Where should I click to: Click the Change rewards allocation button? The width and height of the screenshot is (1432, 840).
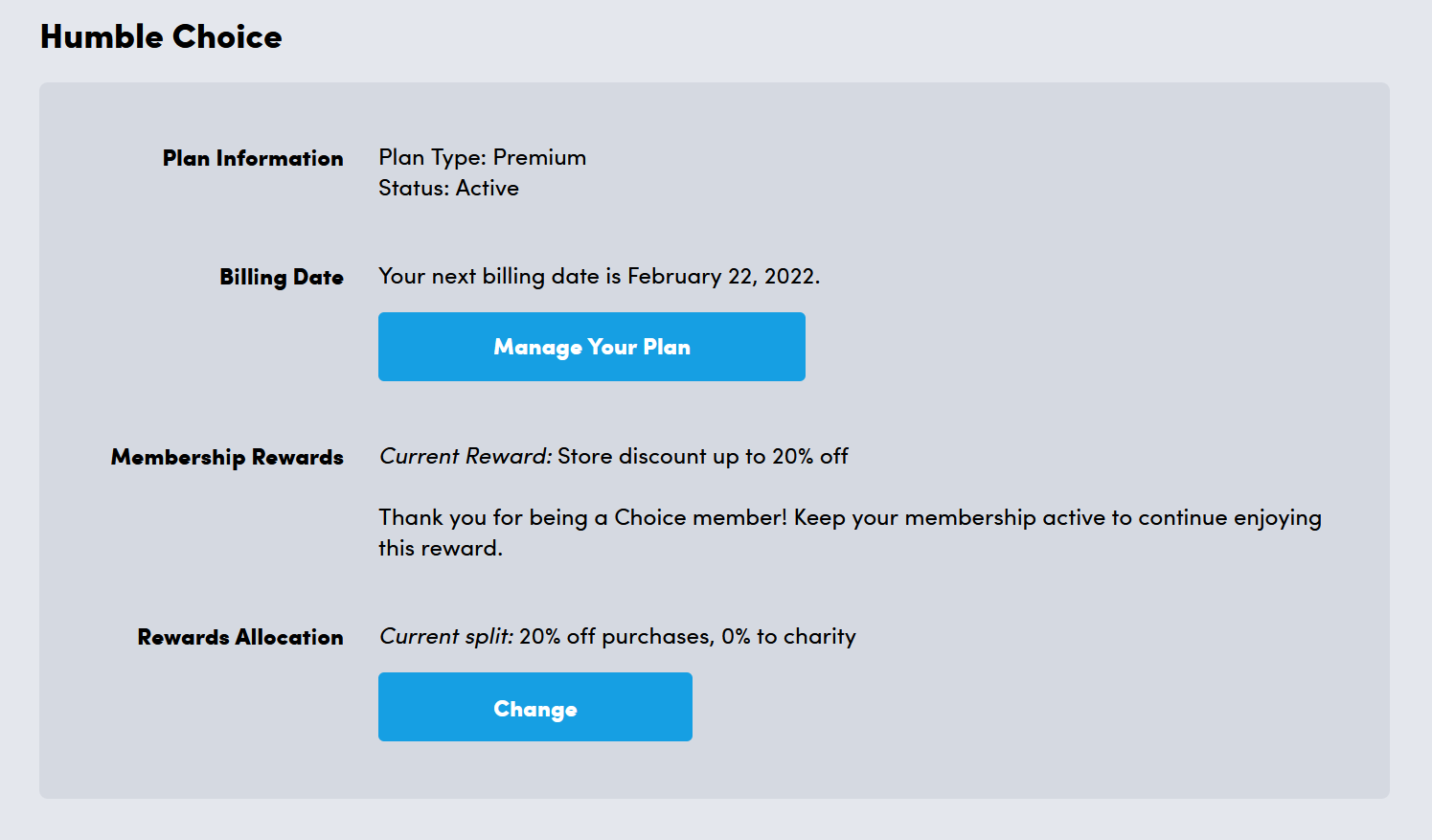click(534, 707)
